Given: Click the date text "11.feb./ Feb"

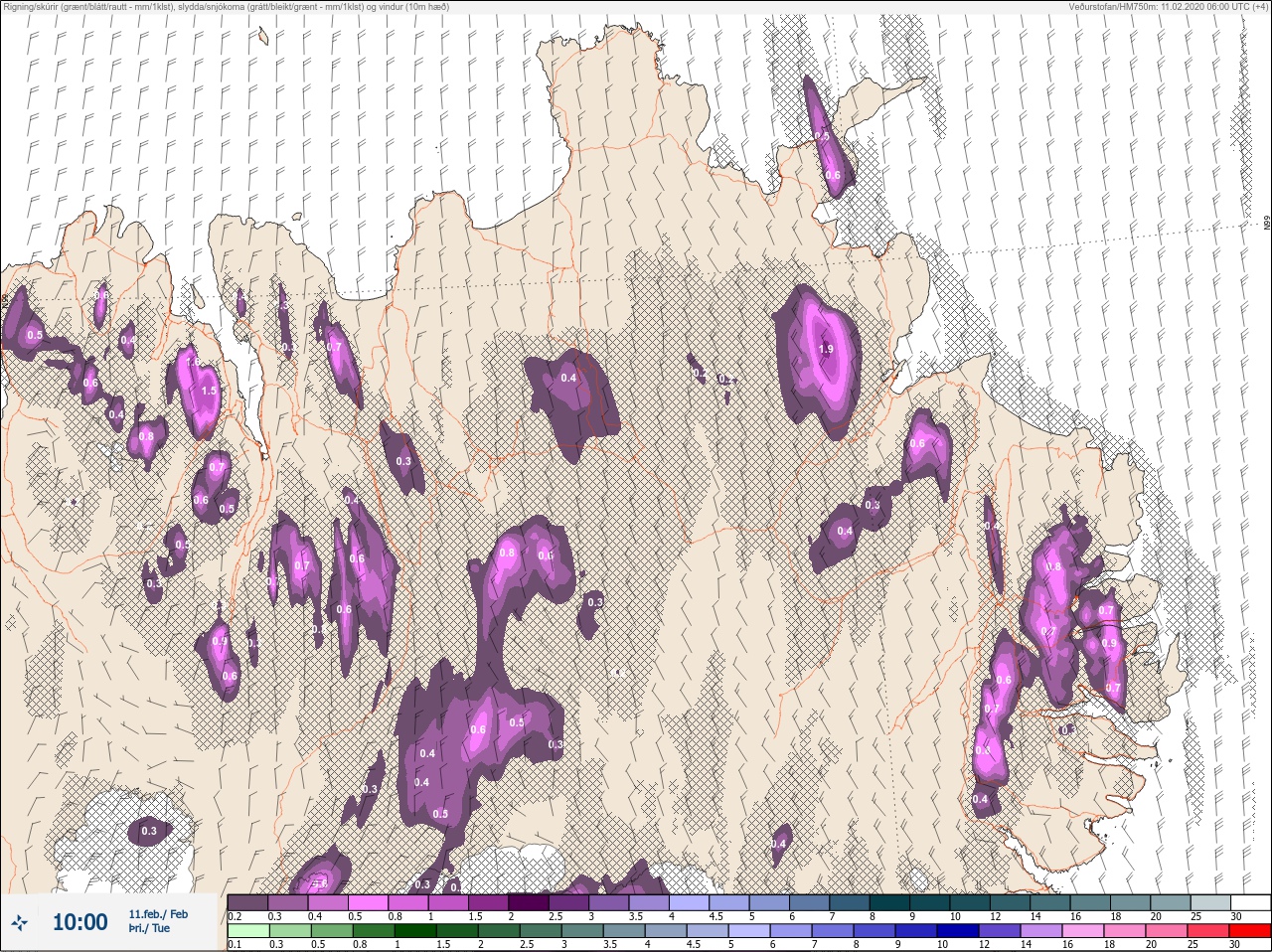Looking at the screenshot, I should point(158,913).
